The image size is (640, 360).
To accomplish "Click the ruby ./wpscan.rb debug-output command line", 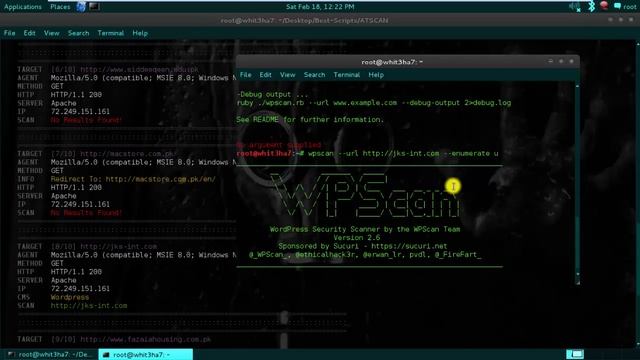I will [373, 103].
